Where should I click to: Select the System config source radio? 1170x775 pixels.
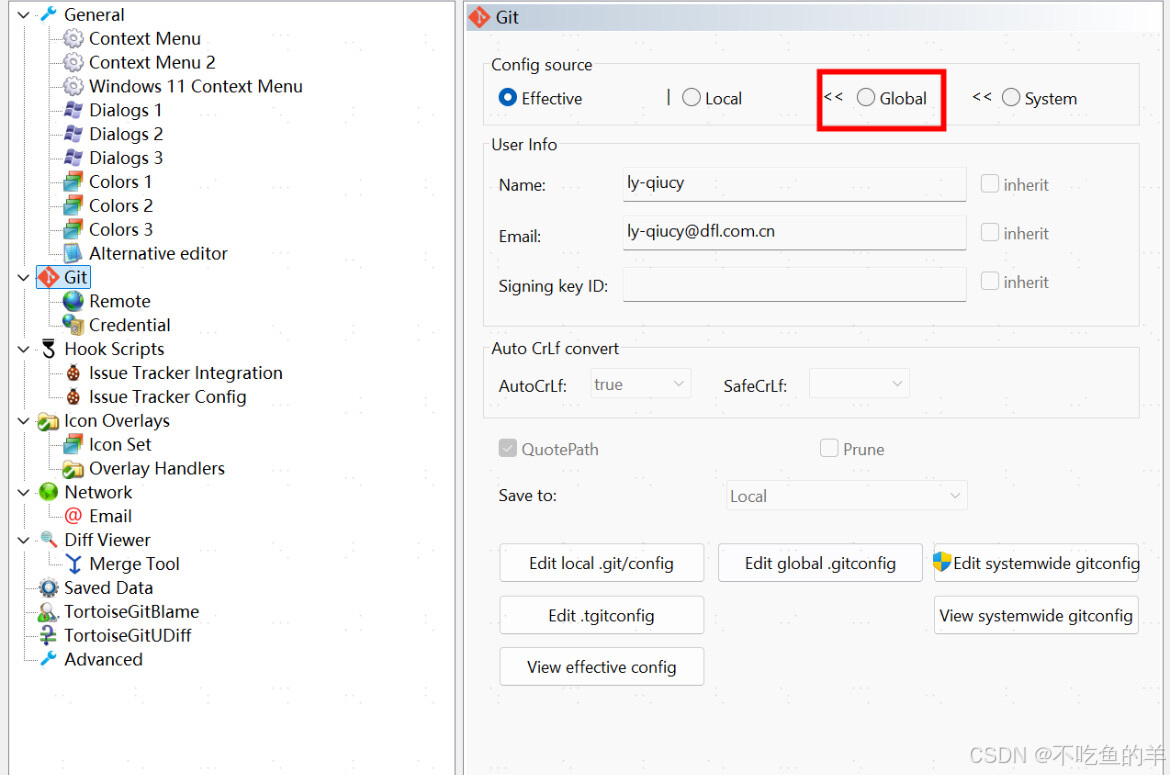coord(1011,98)
